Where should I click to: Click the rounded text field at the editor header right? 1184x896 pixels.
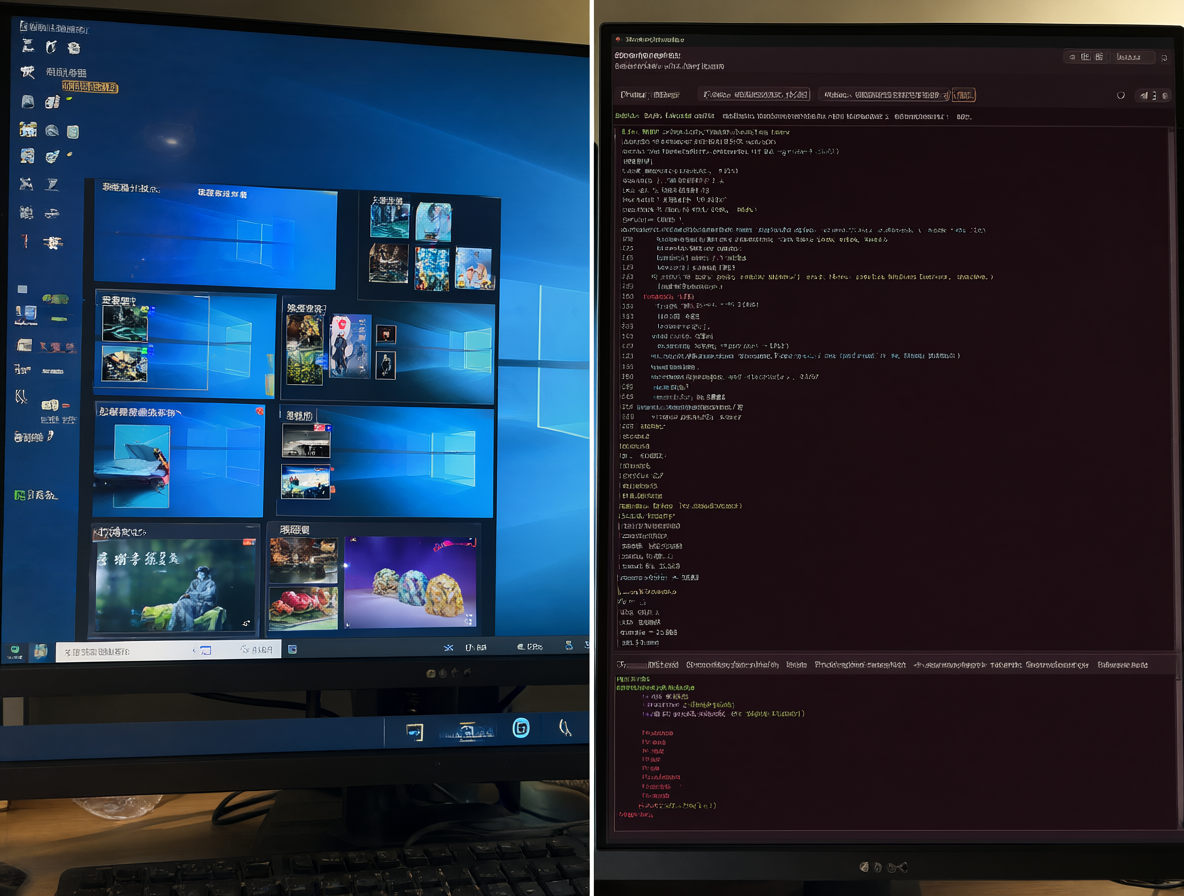click(1133, 57)
